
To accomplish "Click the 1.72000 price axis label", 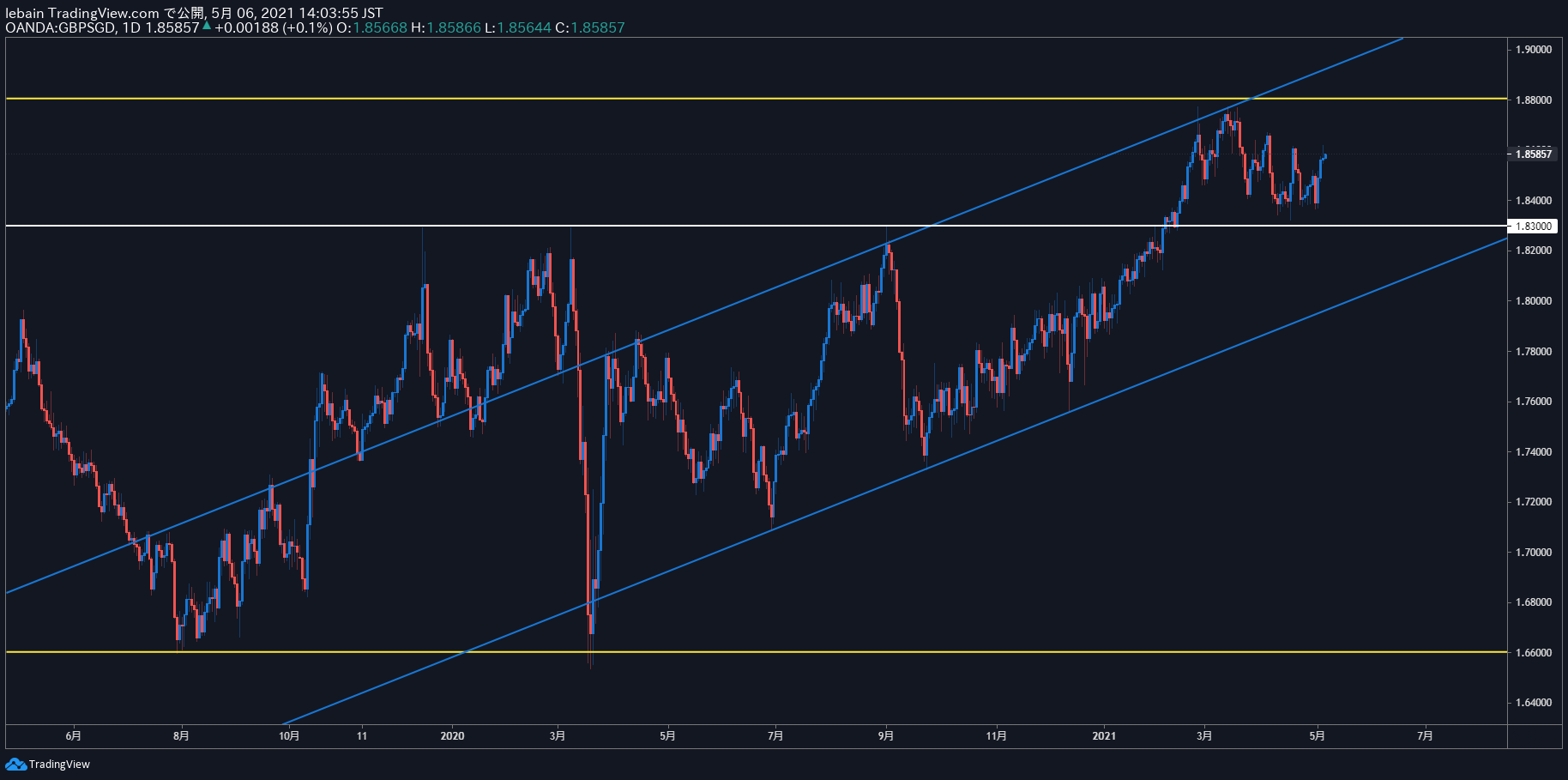I will pos(1533,502).
